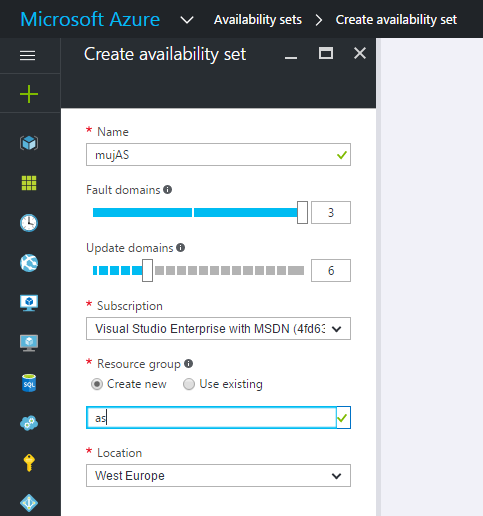Open Recent clock icon in sidebar
The image size is (483, 516).
pyautogui.click(x=29, y=223)
